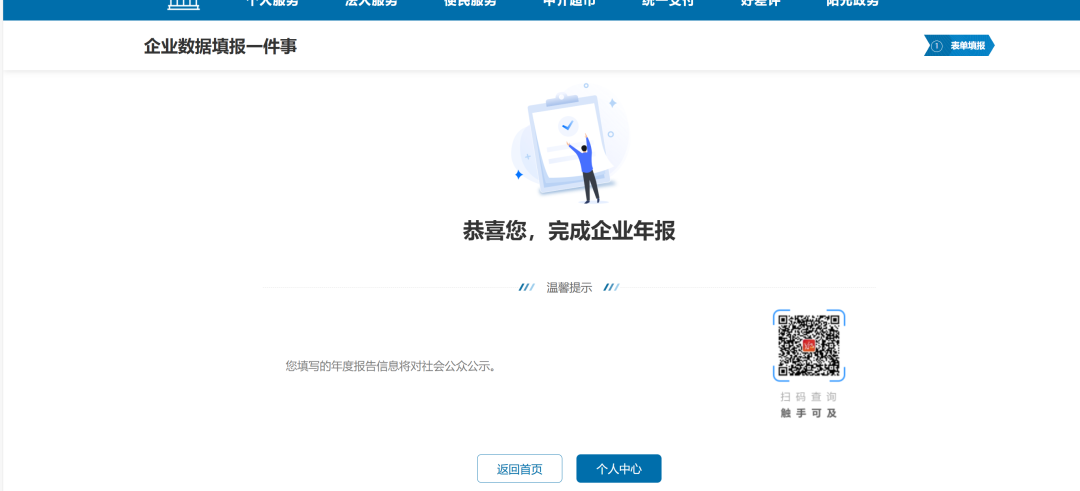Click the step number 1 circle icon
This screenshot has width=1080, height=491.
[x=937, y=46]
